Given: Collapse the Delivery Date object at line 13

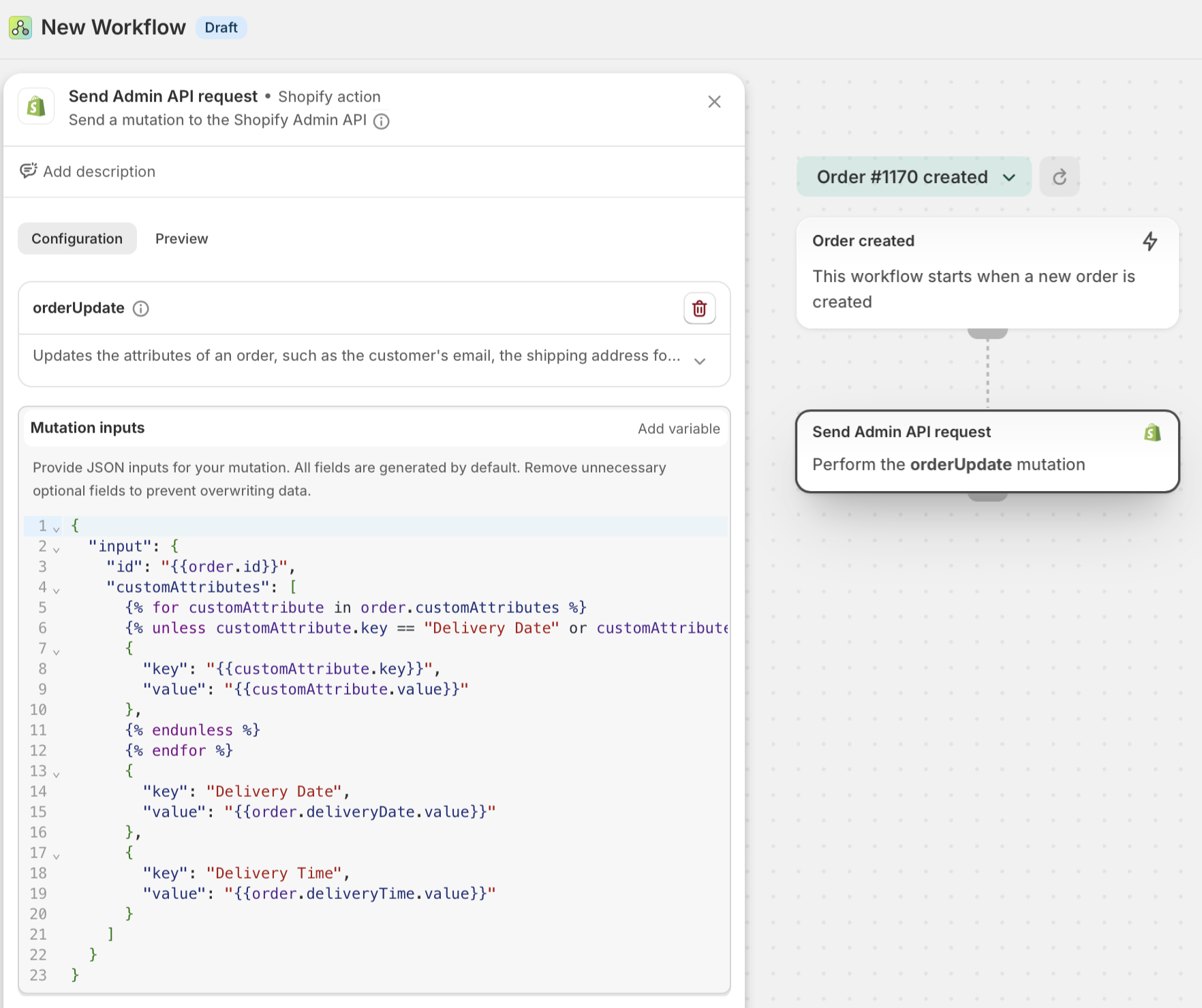Looking at the screenshot, I should [x=57, y=774].
